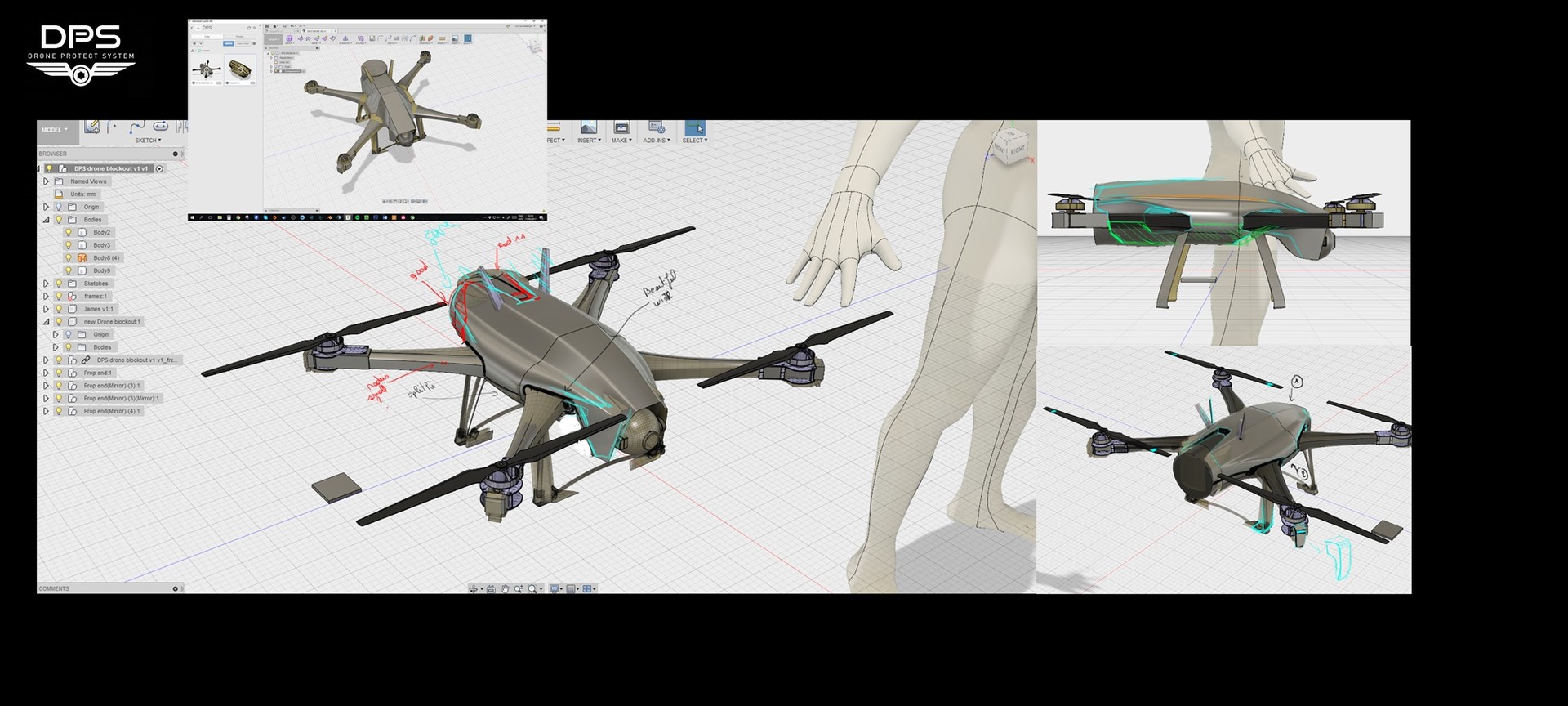This screenshot has height=706, width=1568.
Task: Toggle visibility bulb for Prop end:1
Action: coord(59,373)
